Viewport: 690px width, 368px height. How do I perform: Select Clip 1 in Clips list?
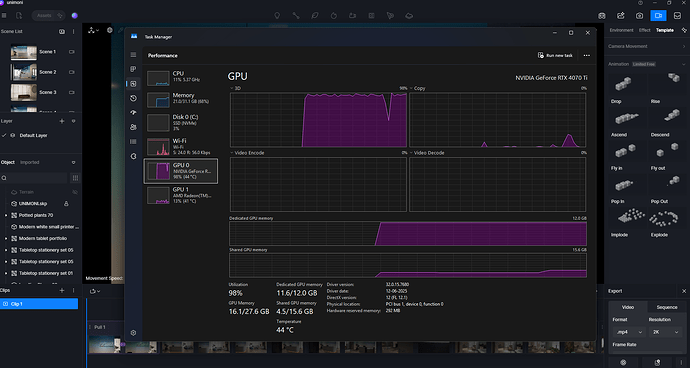tap(39, 304)
